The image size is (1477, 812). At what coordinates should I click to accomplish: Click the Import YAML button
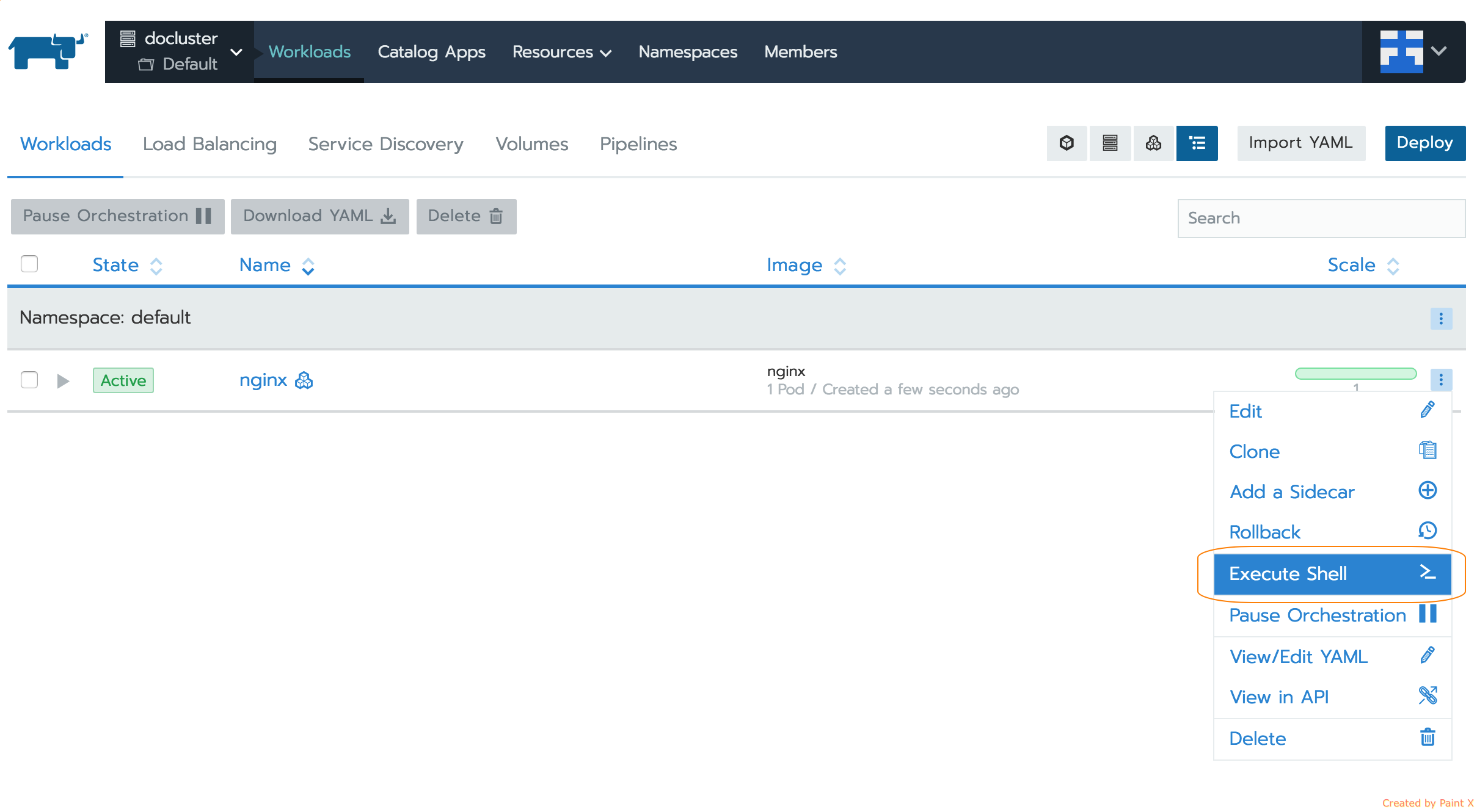click(x=1301, y=142)
